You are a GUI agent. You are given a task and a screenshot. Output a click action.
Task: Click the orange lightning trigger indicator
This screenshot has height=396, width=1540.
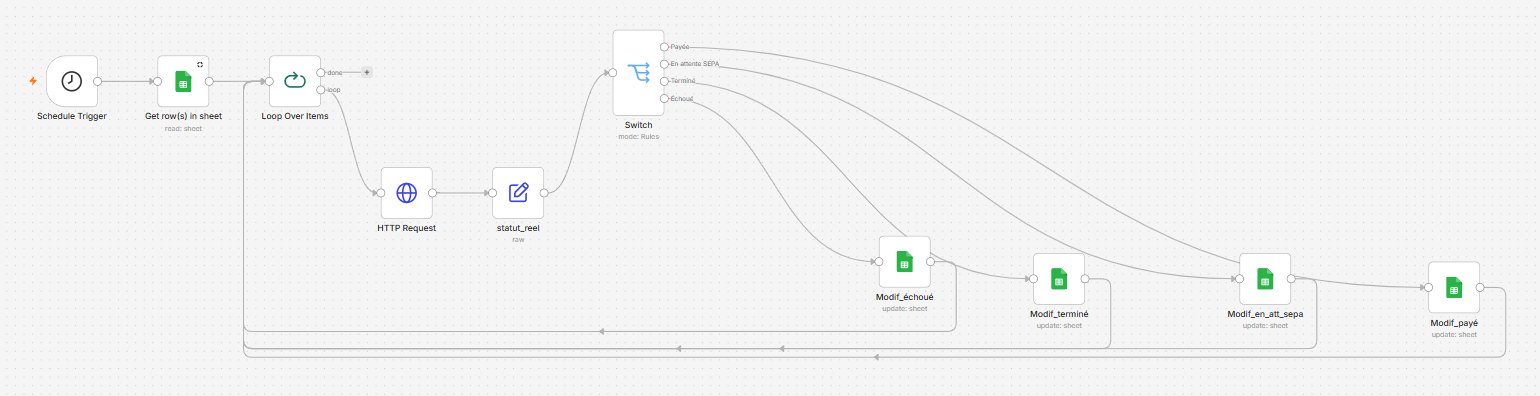(33, 81)
